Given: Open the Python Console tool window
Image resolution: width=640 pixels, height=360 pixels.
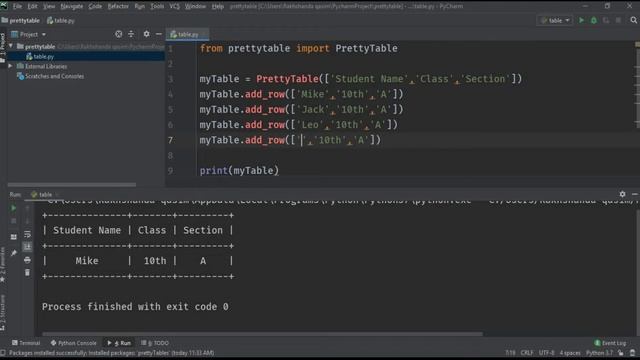Looking at the screenshot, I should [x=73, y=343].
